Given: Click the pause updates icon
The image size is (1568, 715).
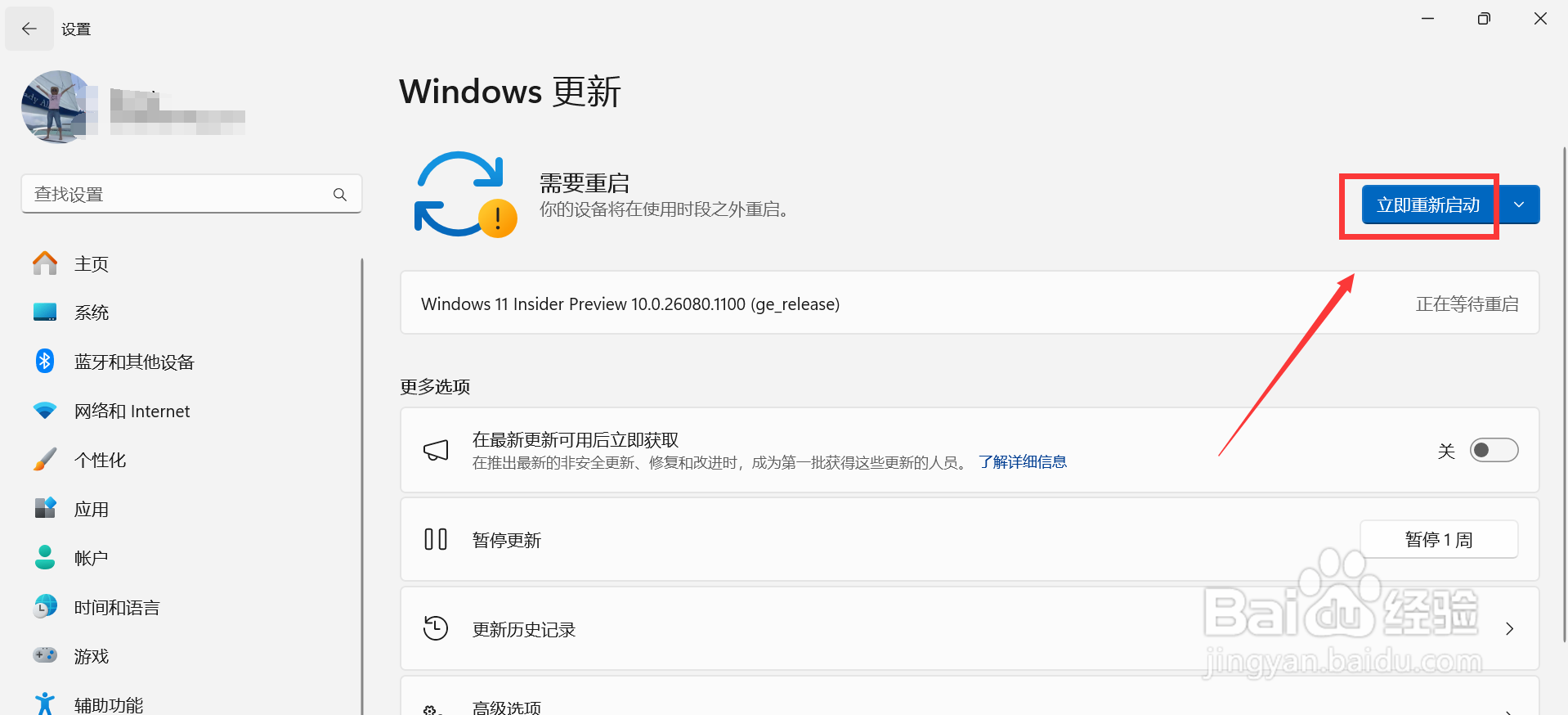Looking at the screenshot, I should coord(436,539).
